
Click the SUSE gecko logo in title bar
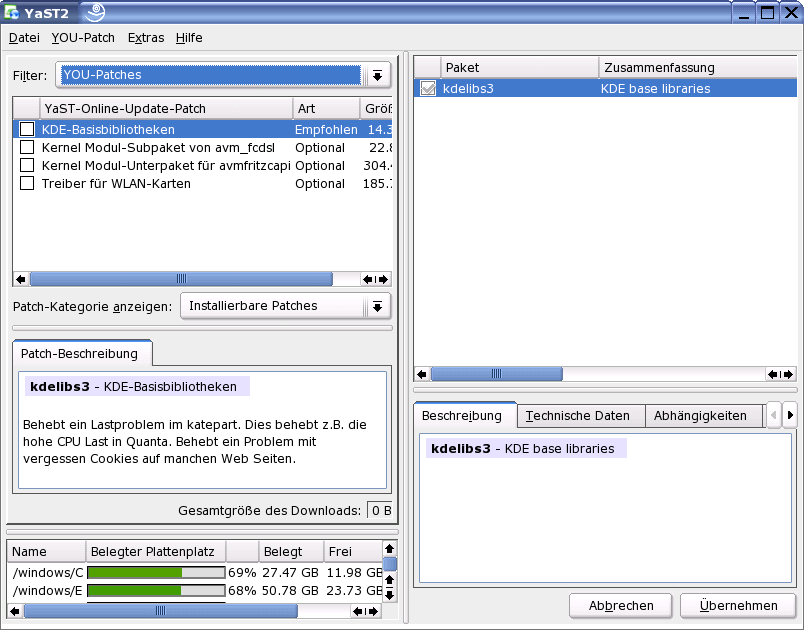95,12
